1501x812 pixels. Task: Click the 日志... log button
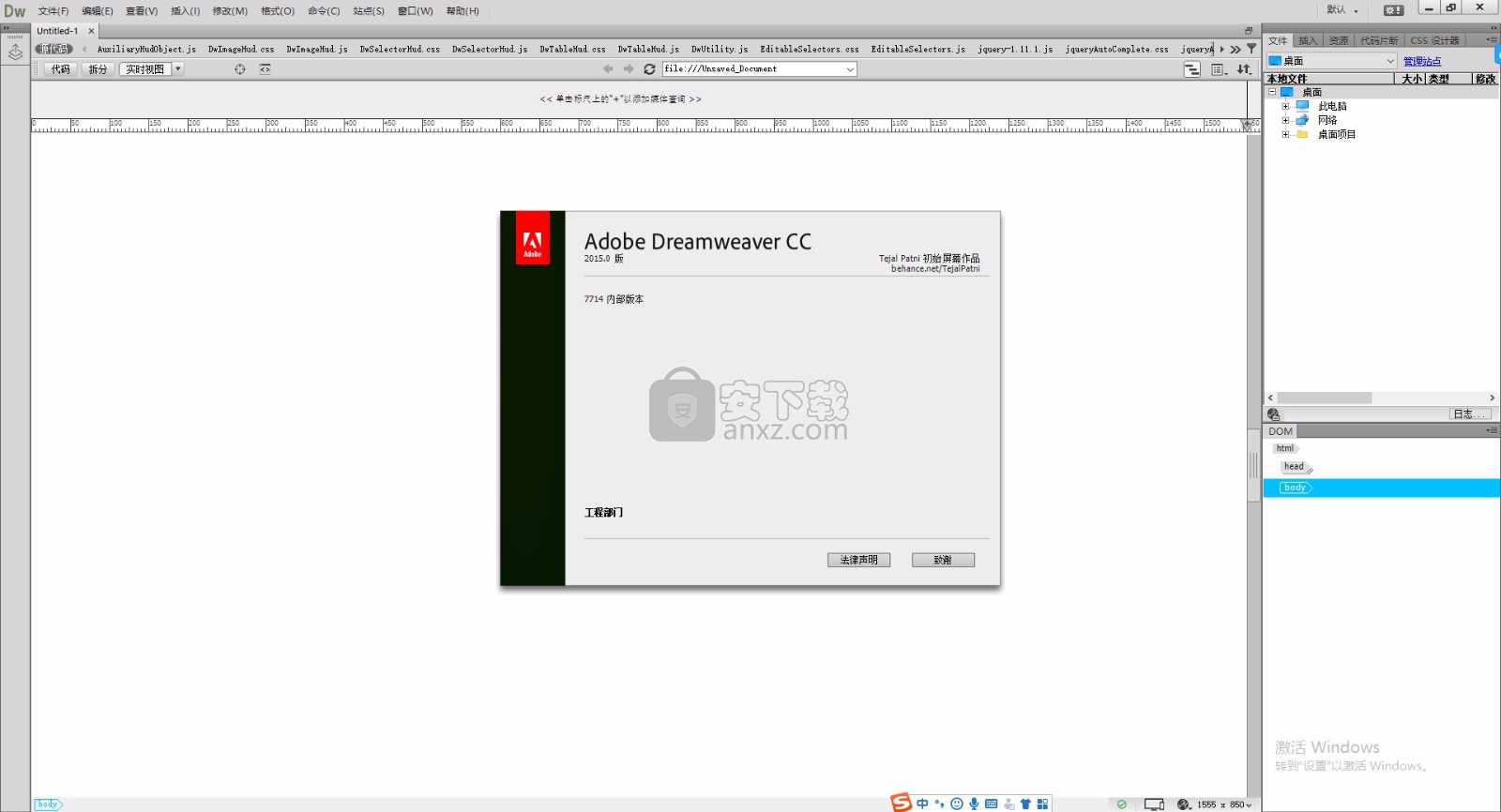click(x=1469, y=414)
